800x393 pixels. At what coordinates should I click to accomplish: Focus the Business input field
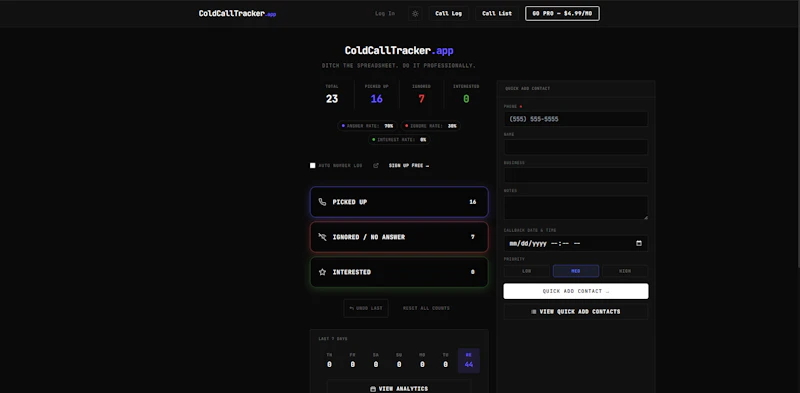(x=576, y=175)
